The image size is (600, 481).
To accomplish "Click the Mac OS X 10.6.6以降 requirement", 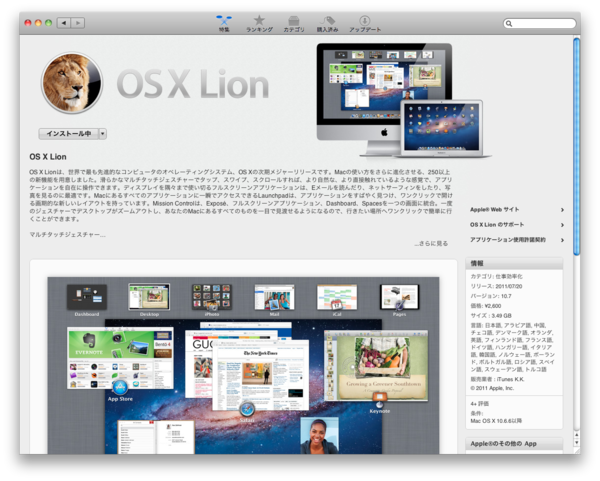I will tap(496, 421).
